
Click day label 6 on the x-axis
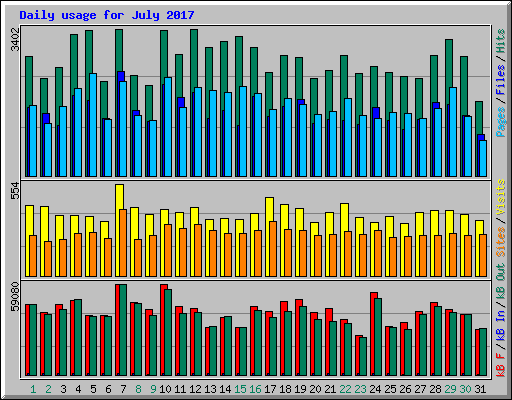pyautogui.click(x=108, y=389)
